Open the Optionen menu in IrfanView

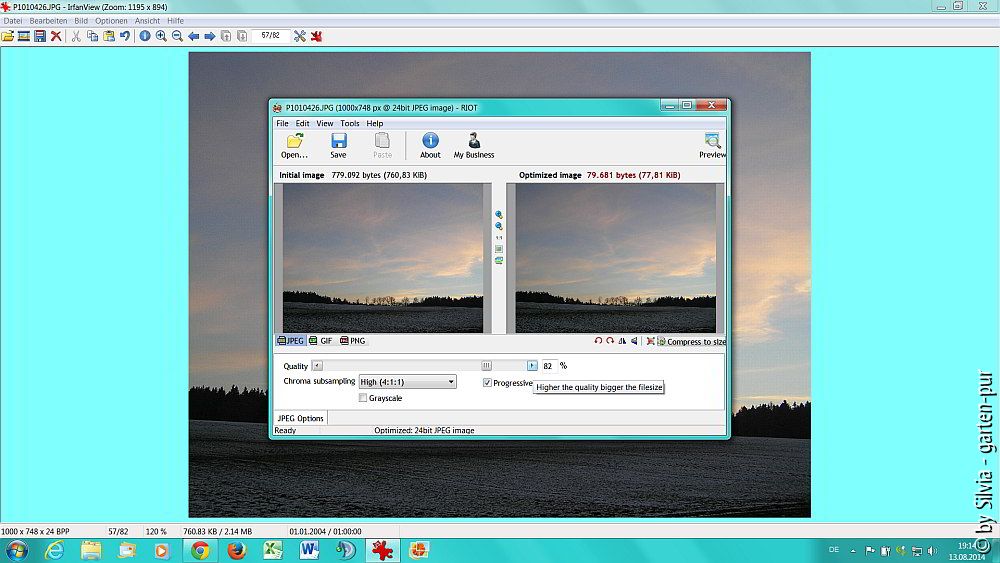pos(111,20)
